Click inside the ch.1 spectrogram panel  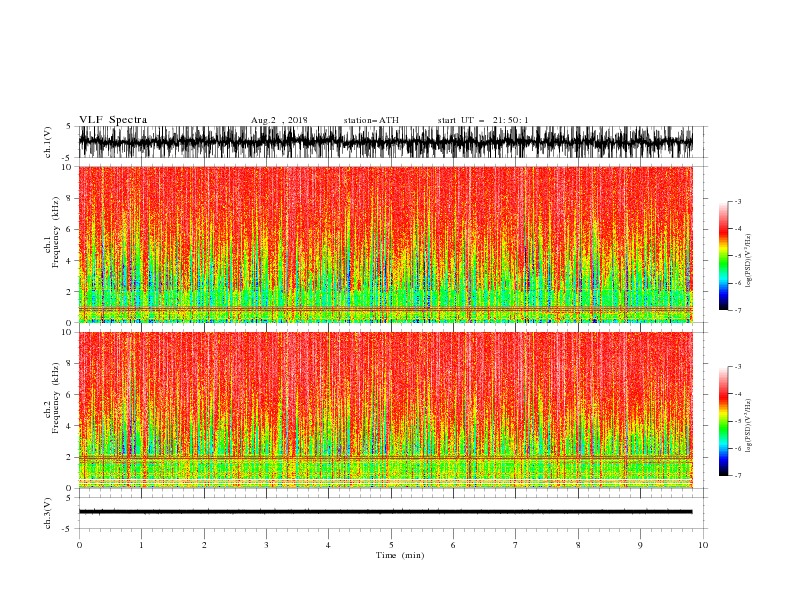pos(385,244)
